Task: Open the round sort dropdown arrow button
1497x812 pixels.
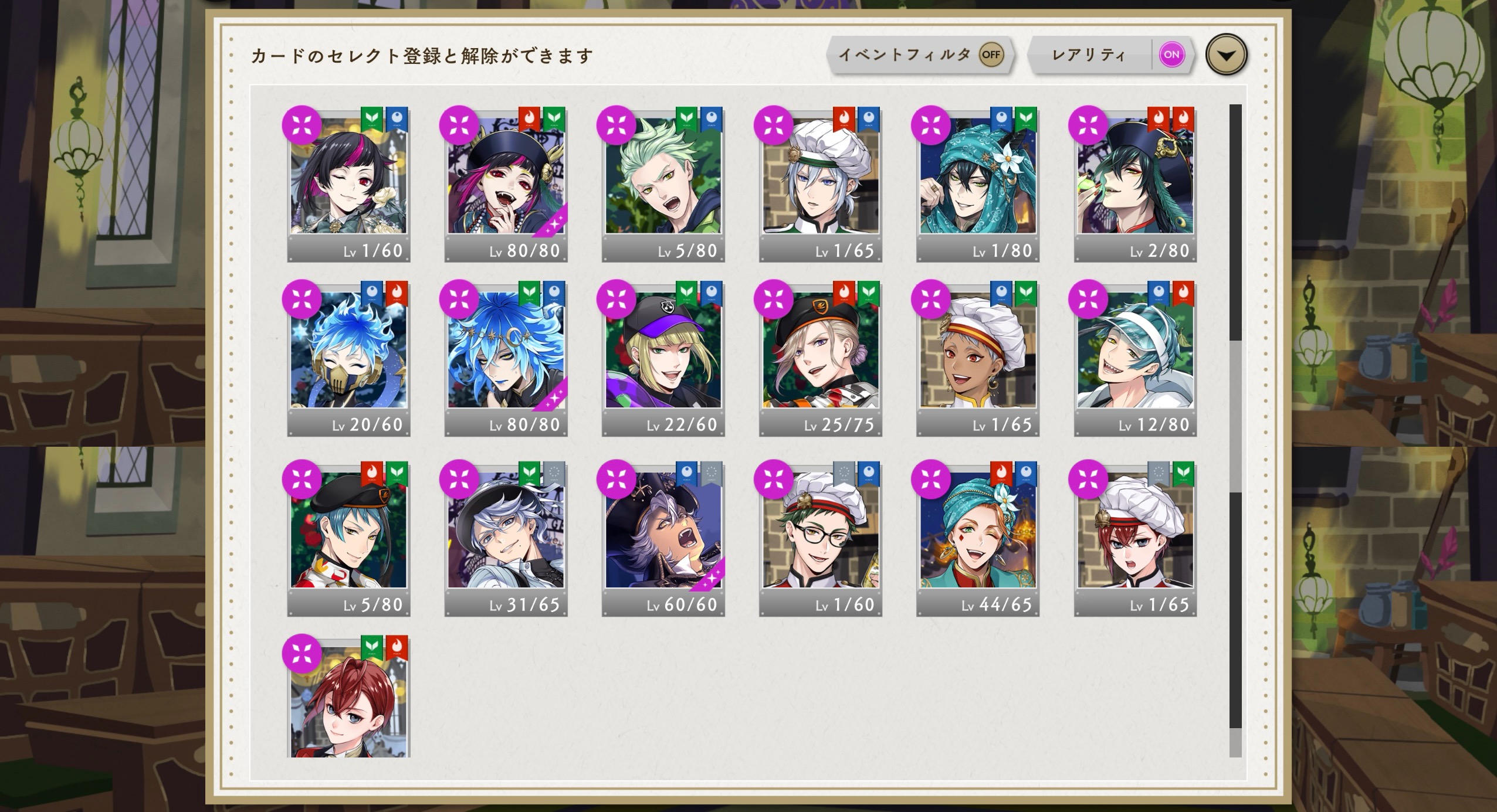Action: [x=1226, y=55]
